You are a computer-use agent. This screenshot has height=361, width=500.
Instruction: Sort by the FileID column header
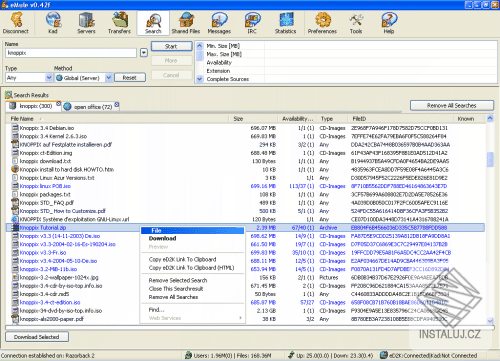pos(401,119)
